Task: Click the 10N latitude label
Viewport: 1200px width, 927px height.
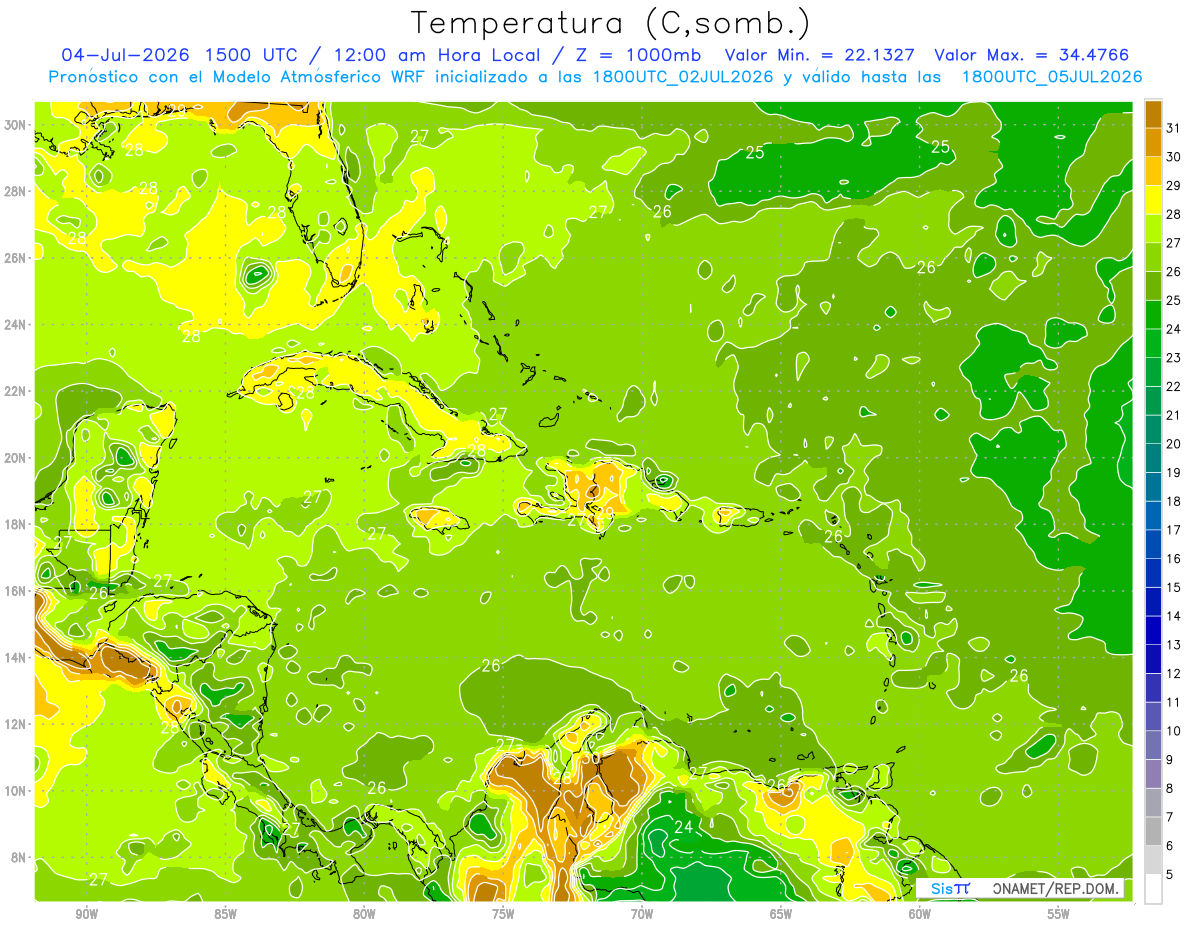Action: coord(15,790)
